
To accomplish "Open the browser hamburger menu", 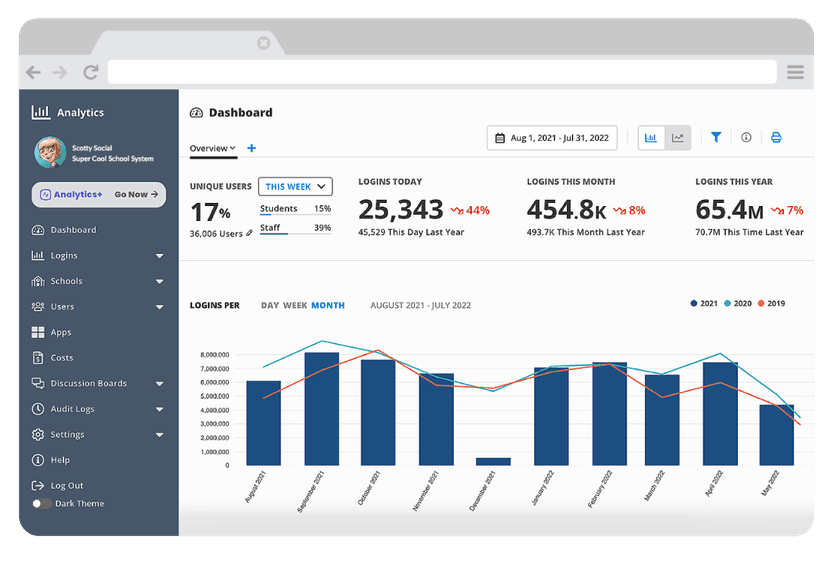I will click(x=795, y=72).
